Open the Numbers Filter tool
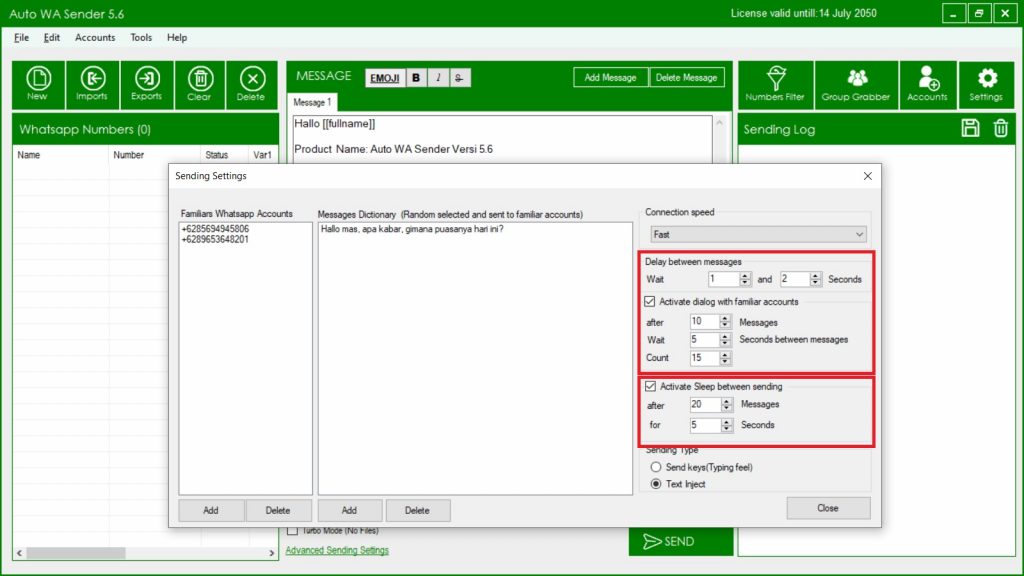Image resolution: width=1024 pixels, height=576 pixels. 774,83
